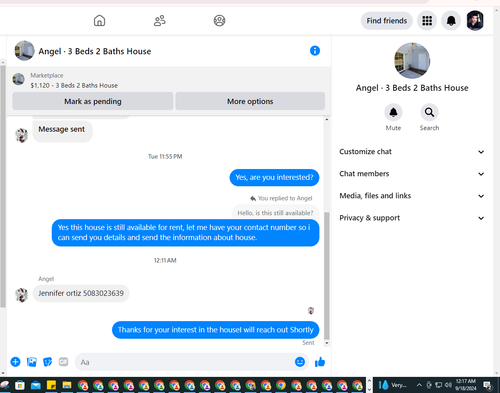The width and height of the screenshot is (500, 393).
Task: Select the "Thanks for your interest" message
Action: 216,330
